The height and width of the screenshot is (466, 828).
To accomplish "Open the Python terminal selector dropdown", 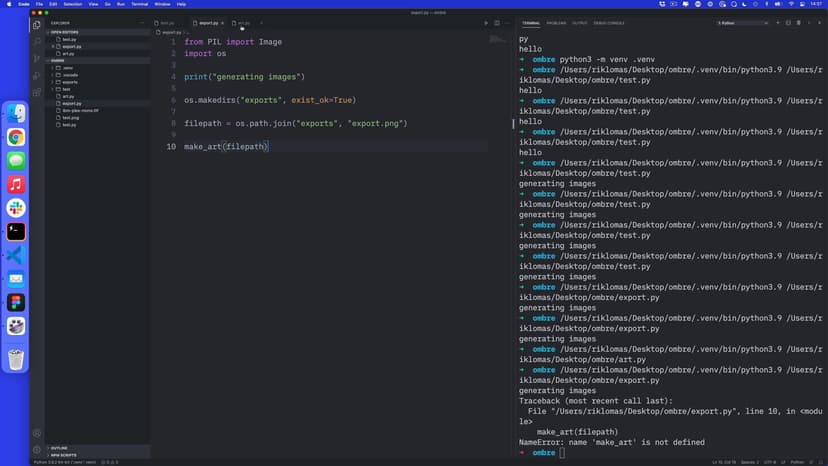I will [x=740, y=22].
